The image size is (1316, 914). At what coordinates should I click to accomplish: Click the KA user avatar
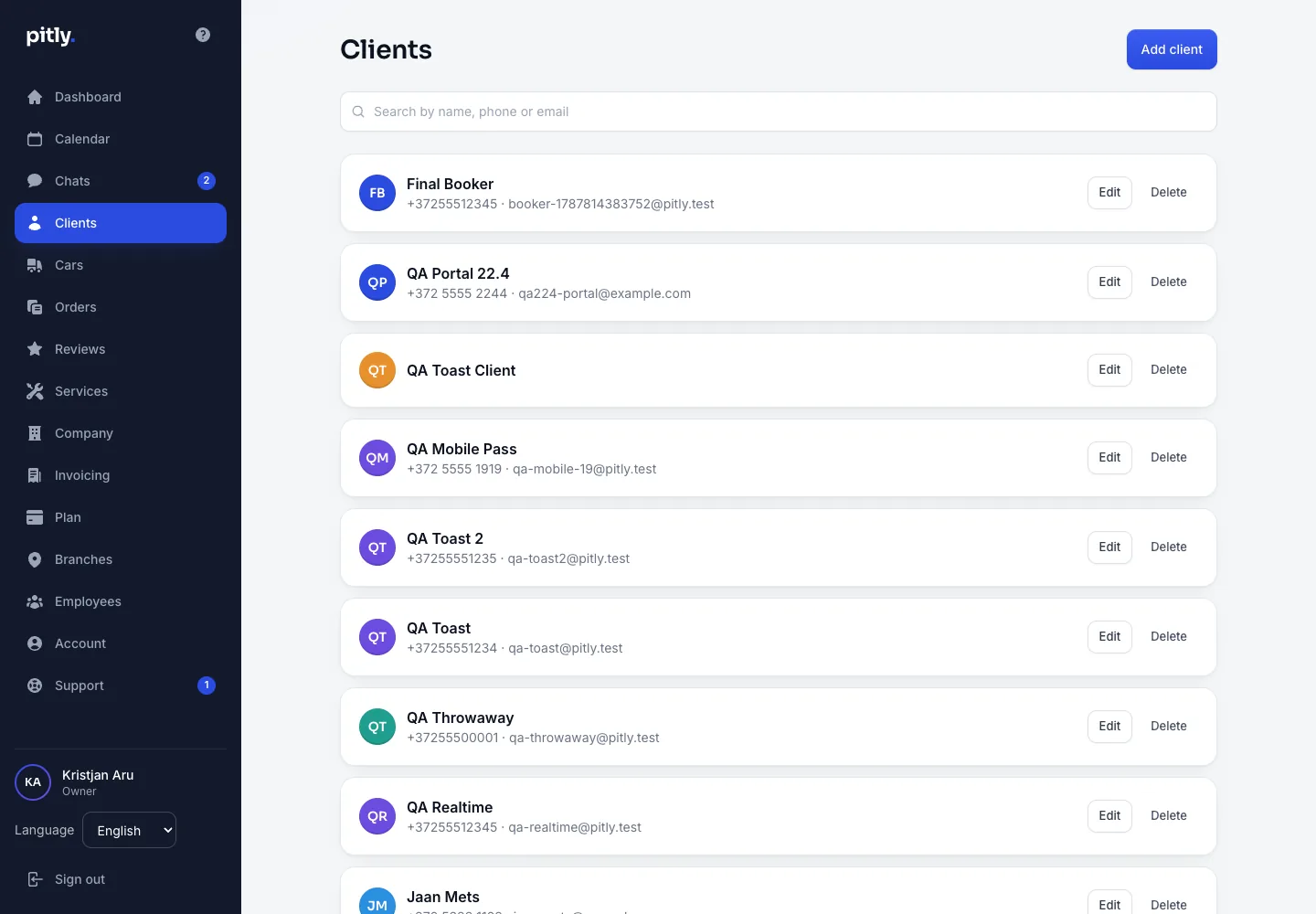pyautogui.click(x=33, y=782)
